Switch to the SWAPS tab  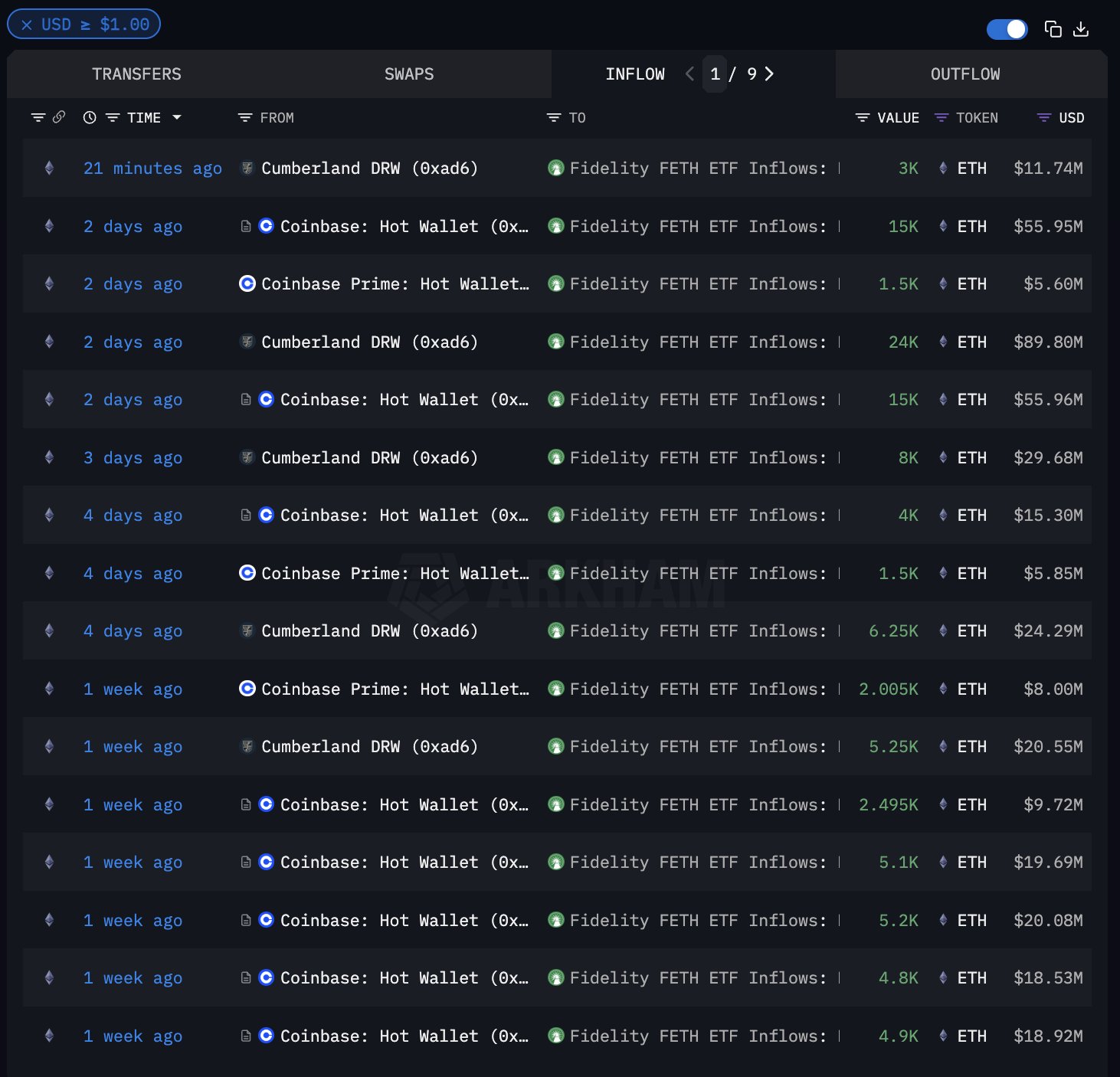(409, 74)
